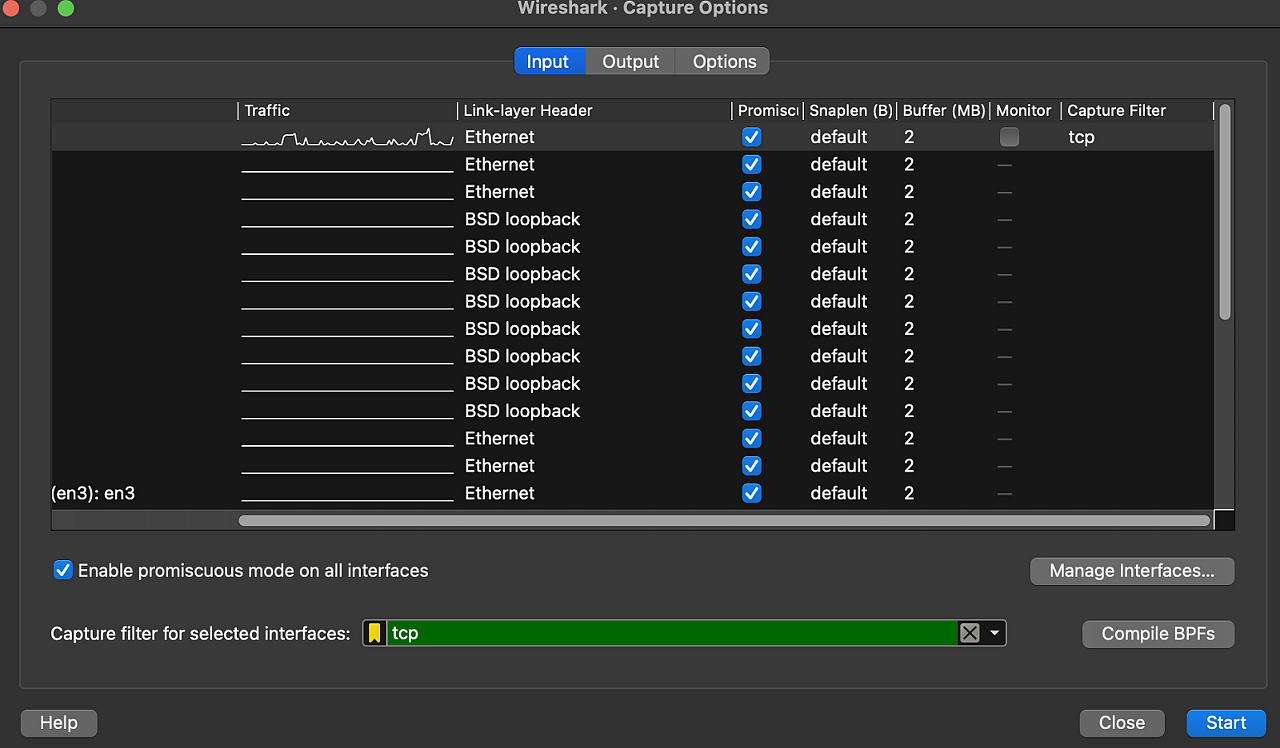Click the interface list horizontal scrollbar
The image size is (1280, 748).
pyautogui.click(x=724, y=520)
